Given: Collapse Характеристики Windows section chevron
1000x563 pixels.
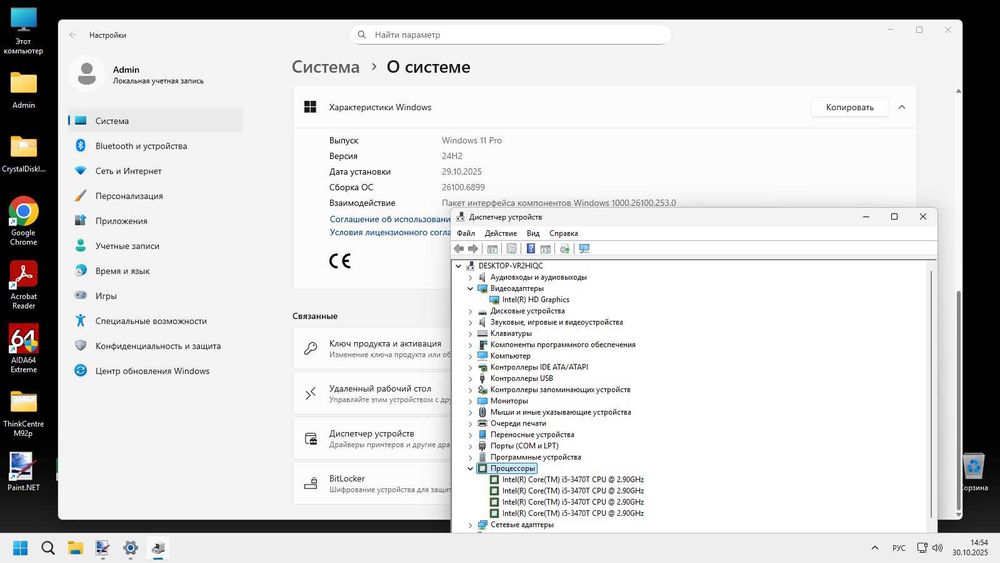Looking at the screenshot, I should 902,107.
